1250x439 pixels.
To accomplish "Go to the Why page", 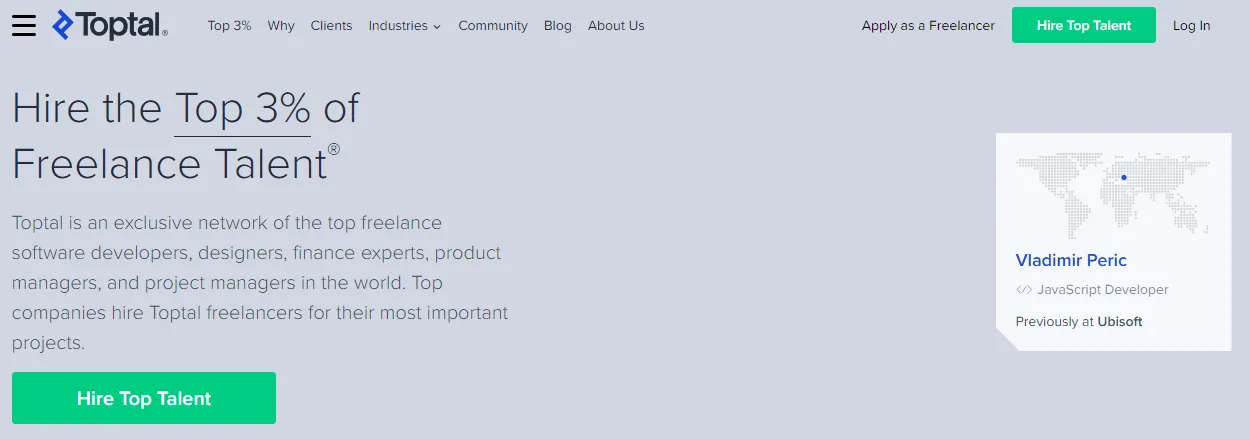I will 281,26.
